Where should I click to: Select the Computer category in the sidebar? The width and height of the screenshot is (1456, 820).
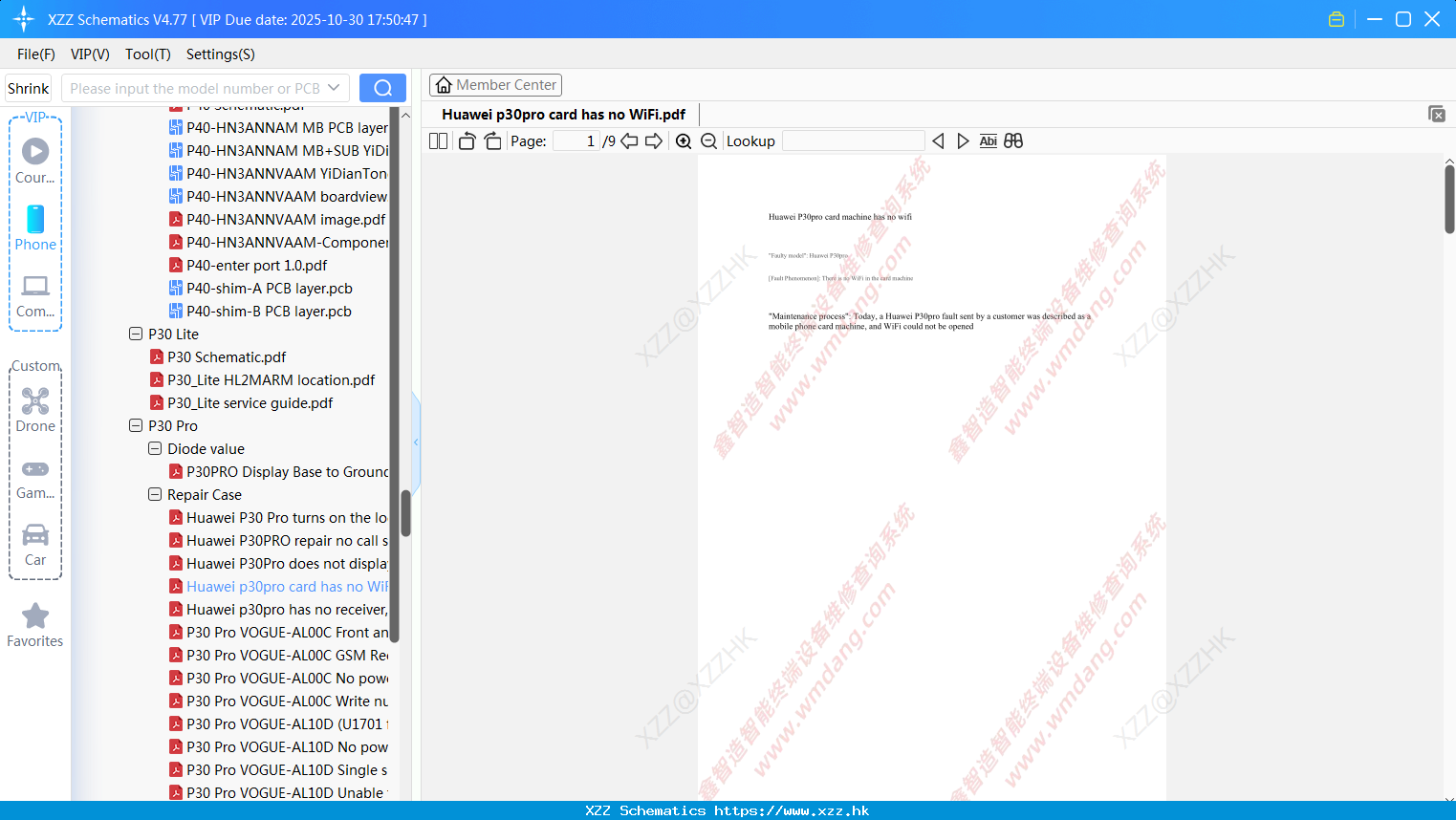click(x=35, y=296)
